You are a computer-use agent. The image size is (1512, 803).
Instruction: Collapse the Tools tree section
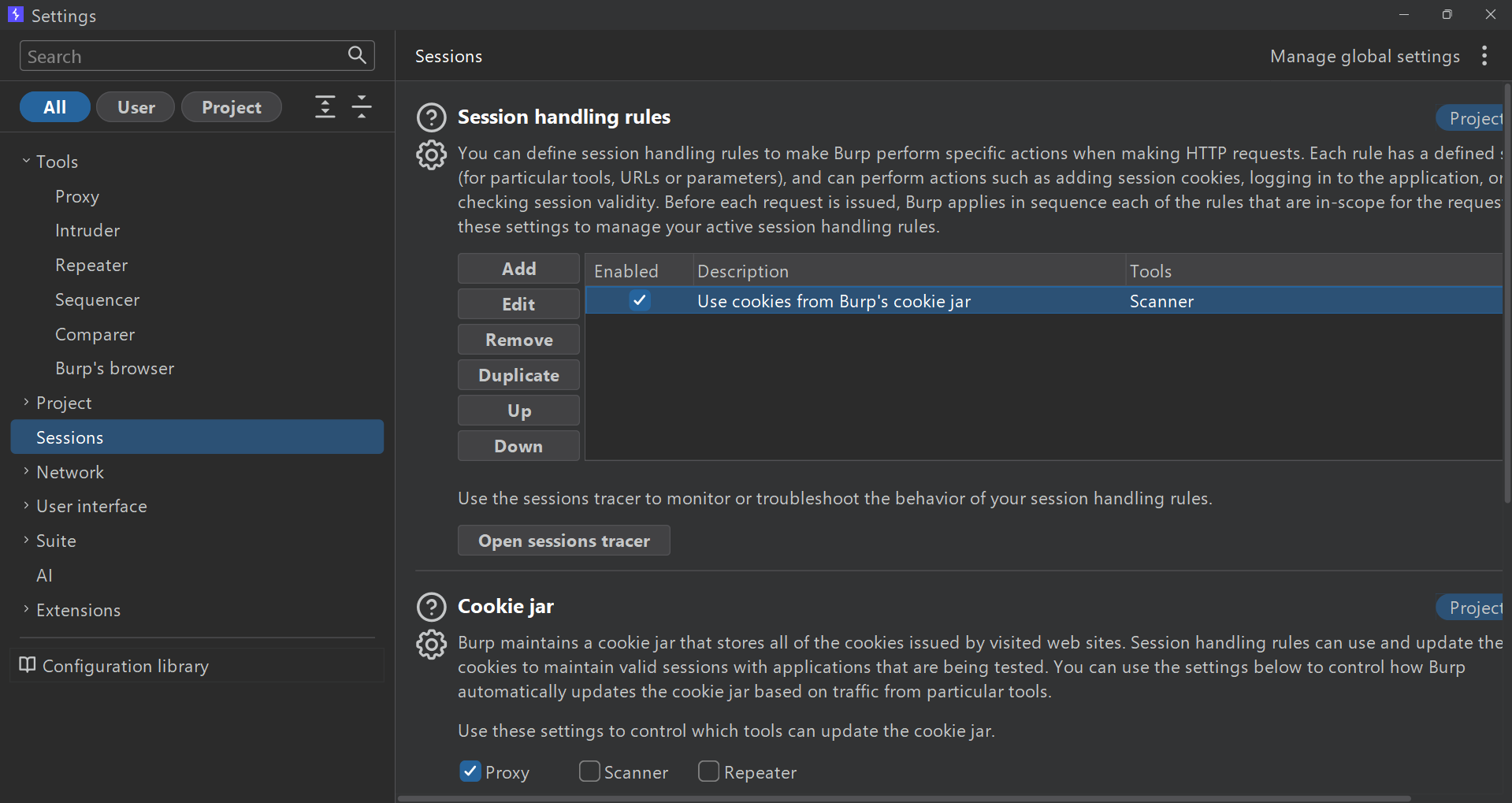26,161
